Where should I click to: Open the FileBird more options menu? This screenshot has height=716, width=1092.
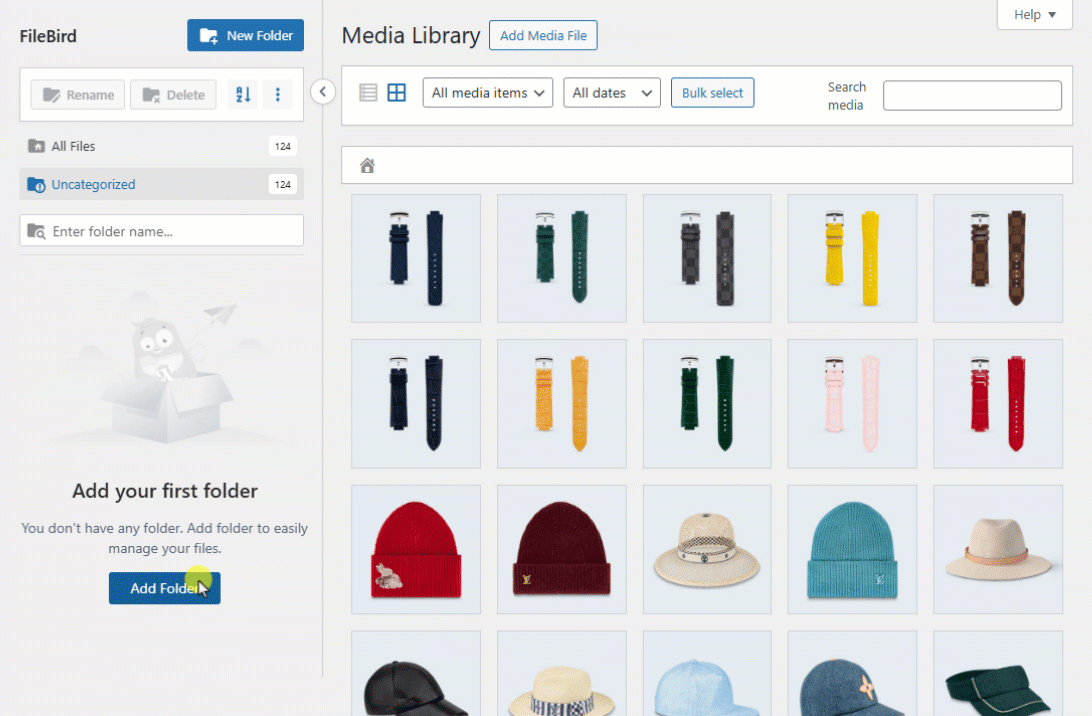pos(277,95)
